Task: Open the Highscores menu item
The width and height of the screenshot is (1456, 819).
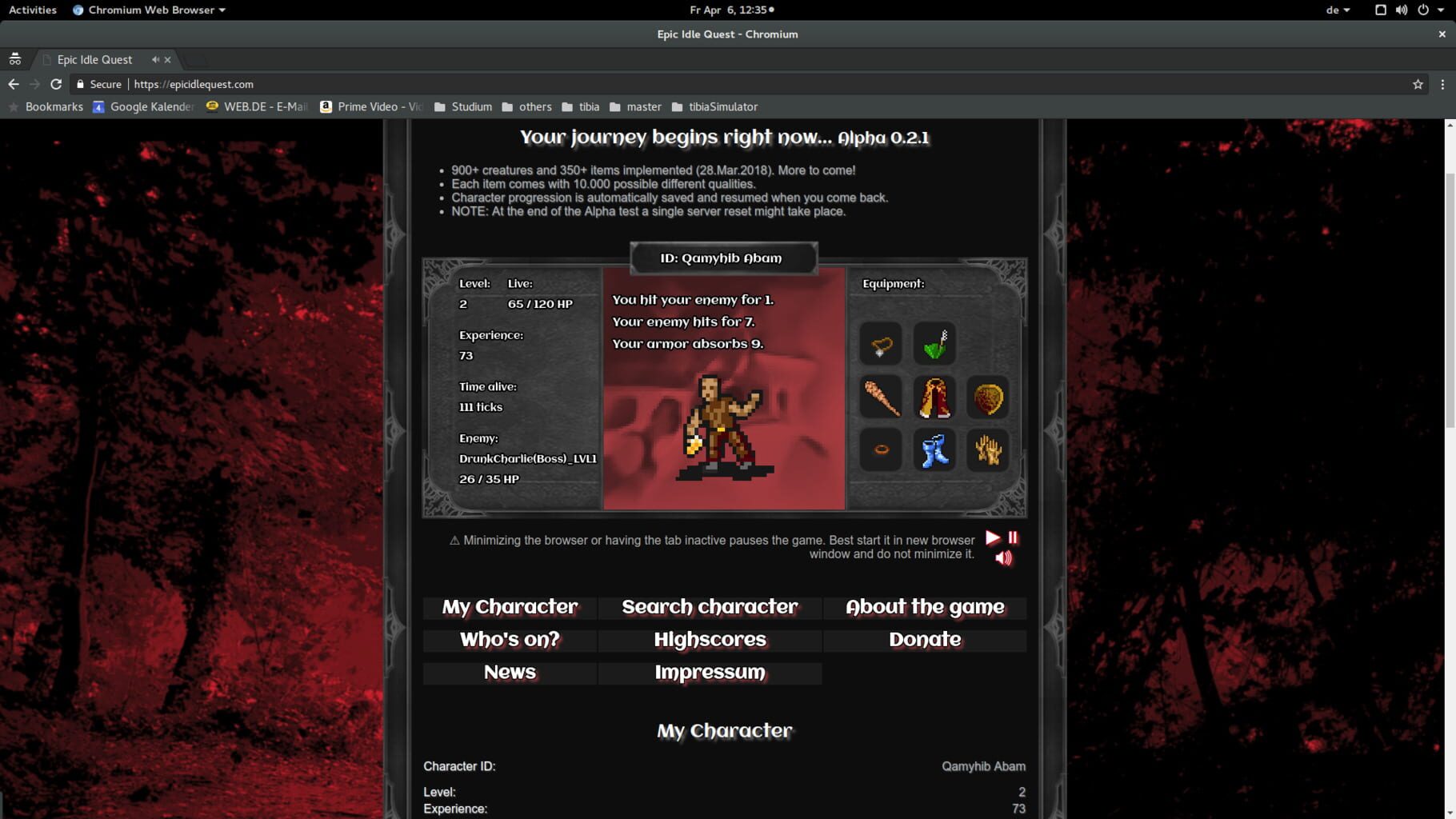Action: coord(710,640)
